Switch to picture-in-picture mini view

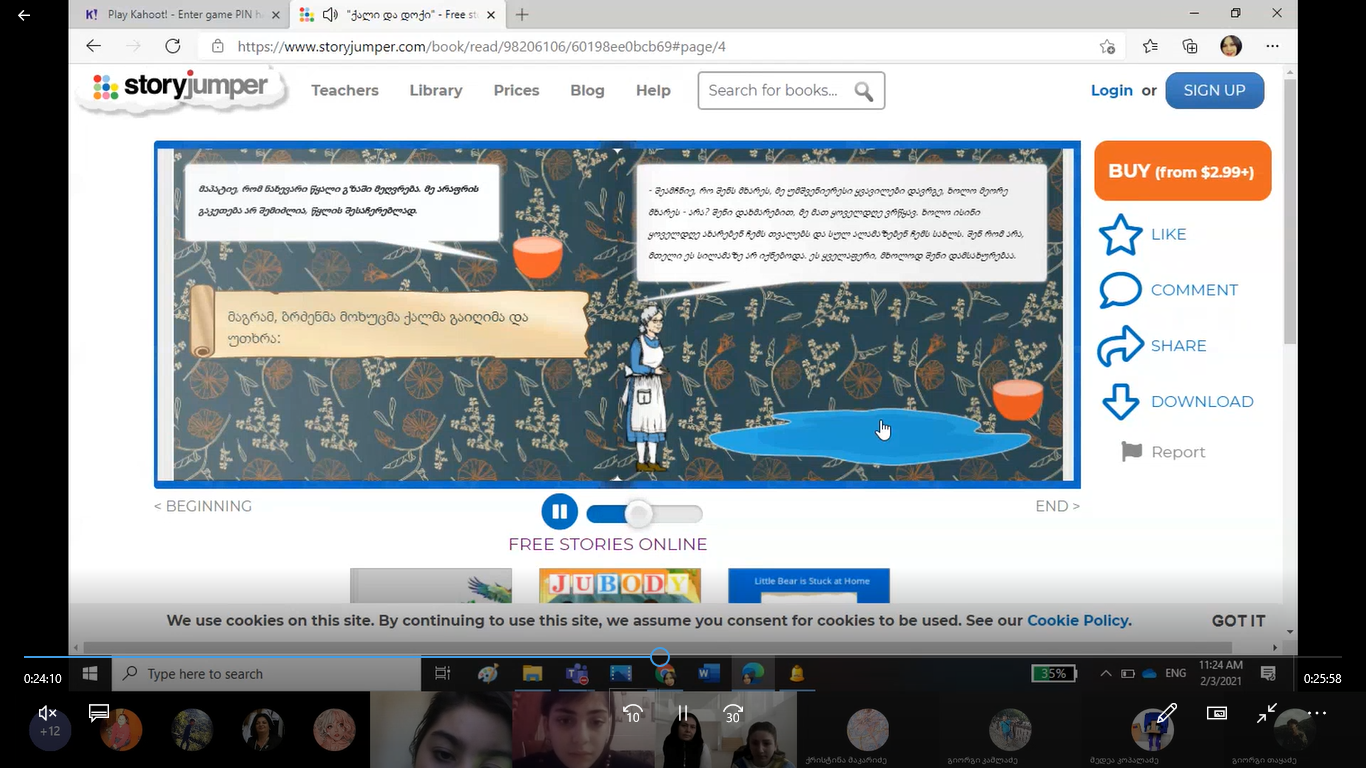[1217, 713]
